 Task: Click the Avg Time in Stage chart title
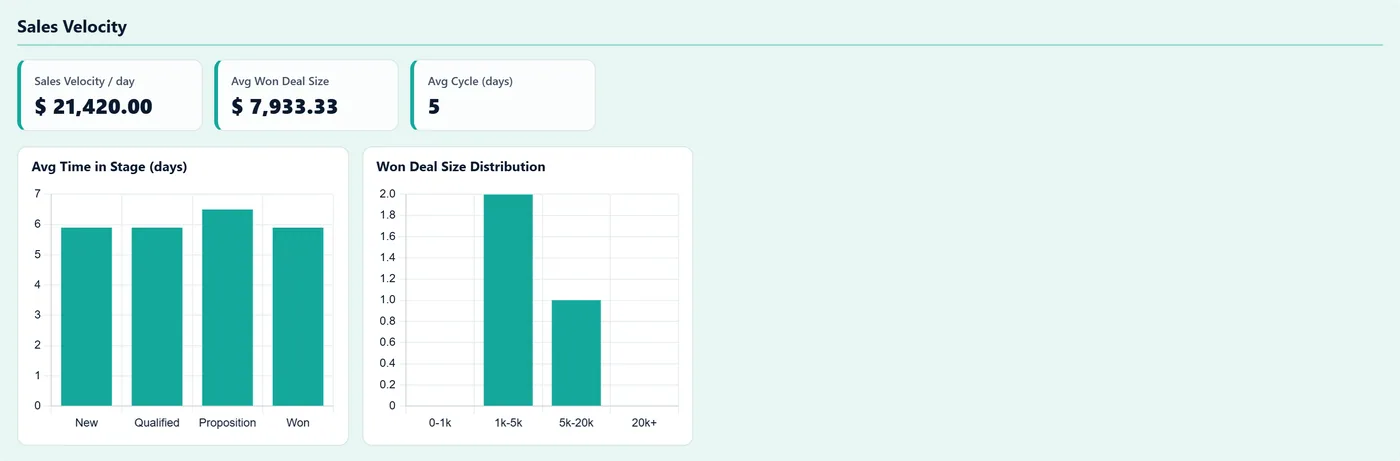[x=110, y=167]
